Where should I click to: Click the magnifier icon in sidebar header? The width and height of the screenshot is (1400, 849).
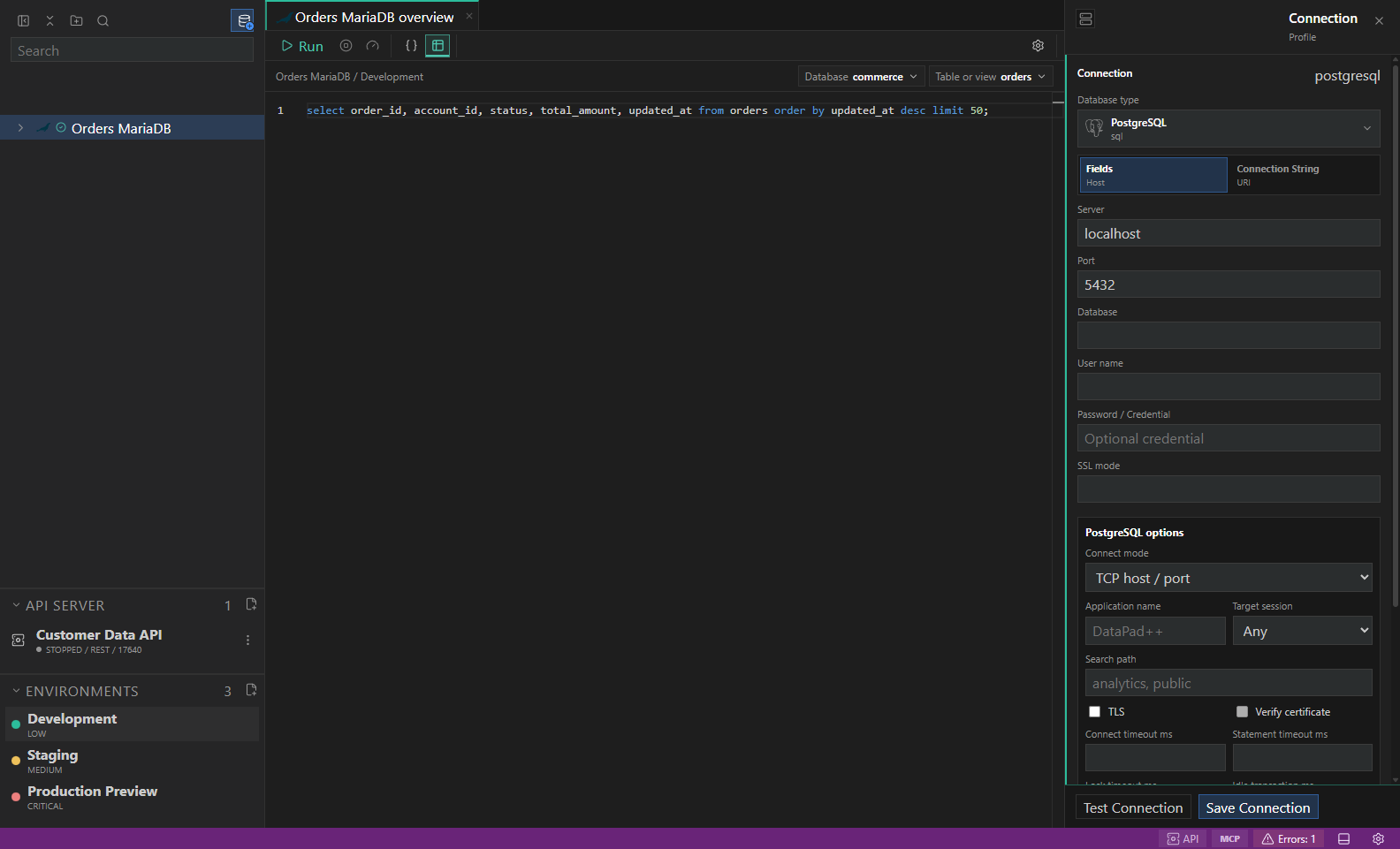103,20
